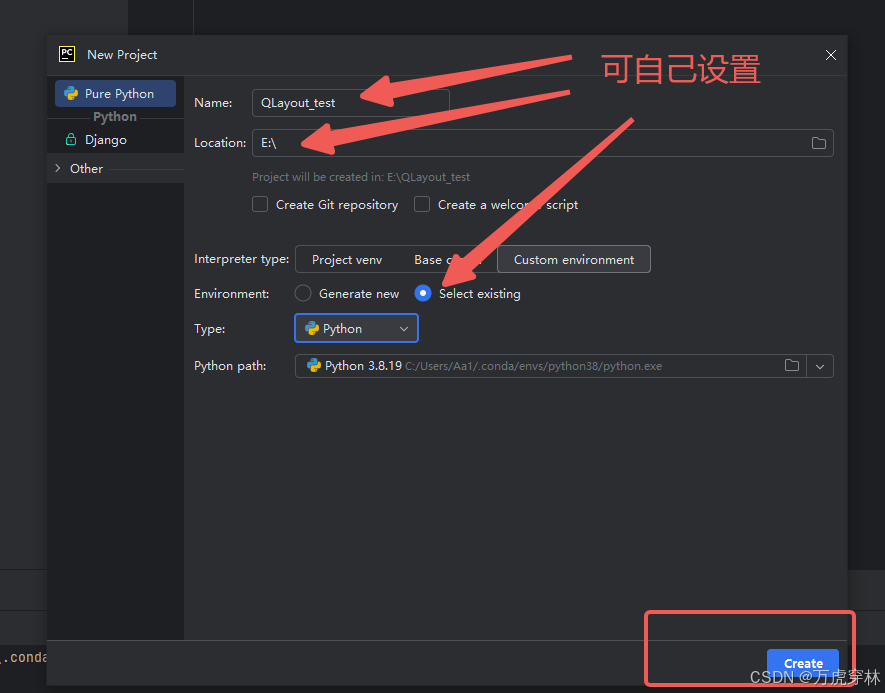Image resolution: width=885 pixels, height=693 pixels.
Task: Enable the Create Git repository checkbox
Action: (x=260, y=204)
